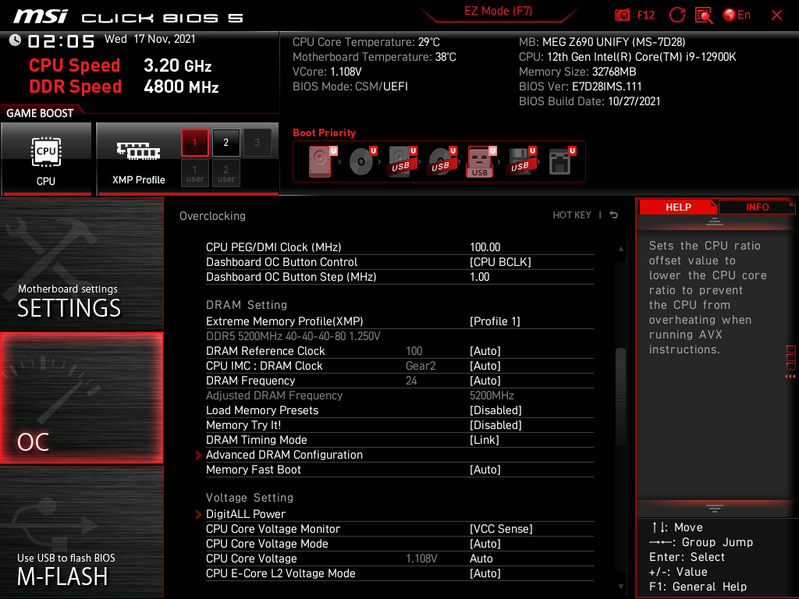The image size is (799, 599).
Task: Open the BIOS search magnifier icon
Action: point(704,15)
